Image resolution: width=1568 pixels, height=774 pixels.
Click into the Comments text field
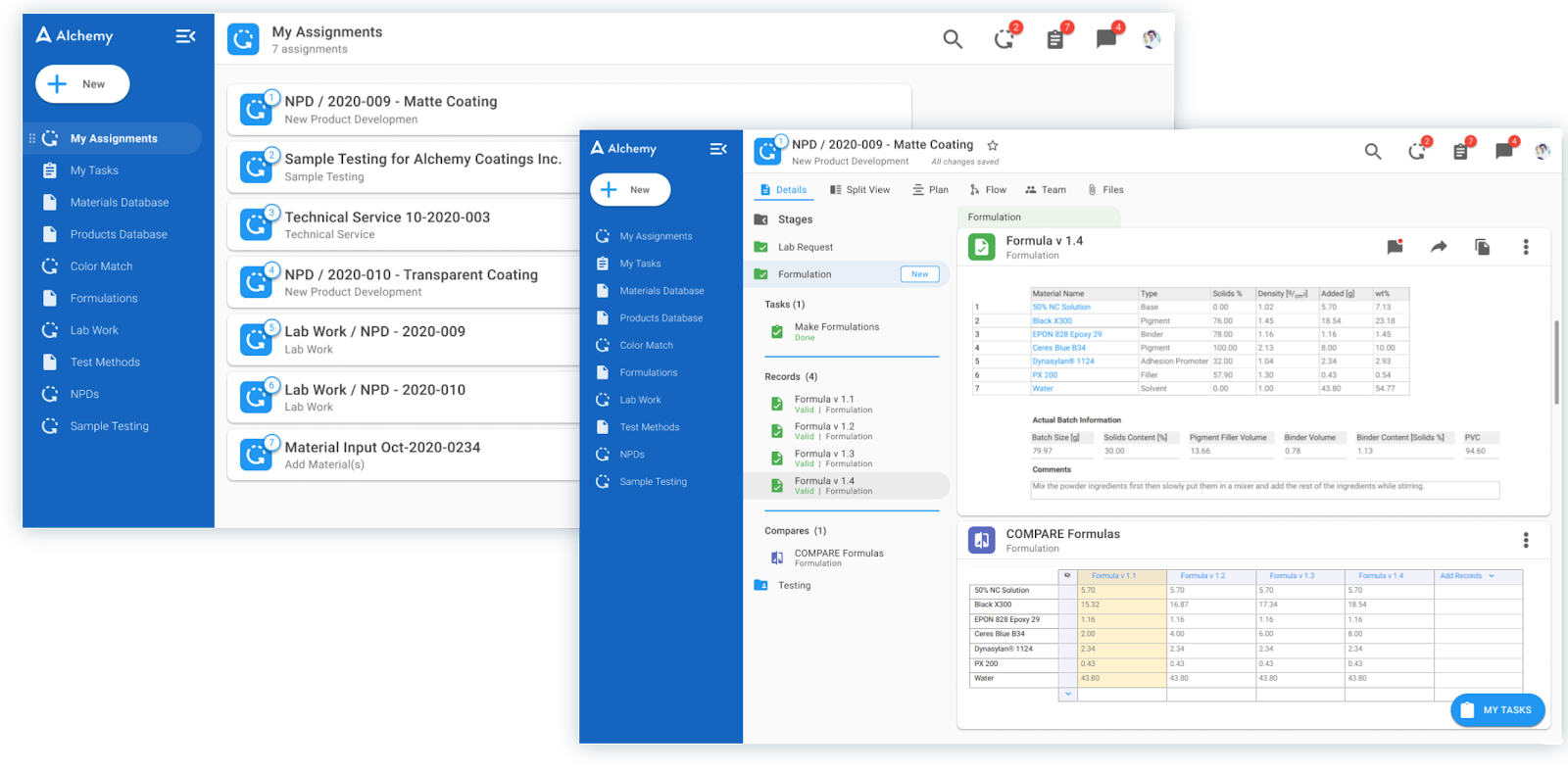(1265, 490)
